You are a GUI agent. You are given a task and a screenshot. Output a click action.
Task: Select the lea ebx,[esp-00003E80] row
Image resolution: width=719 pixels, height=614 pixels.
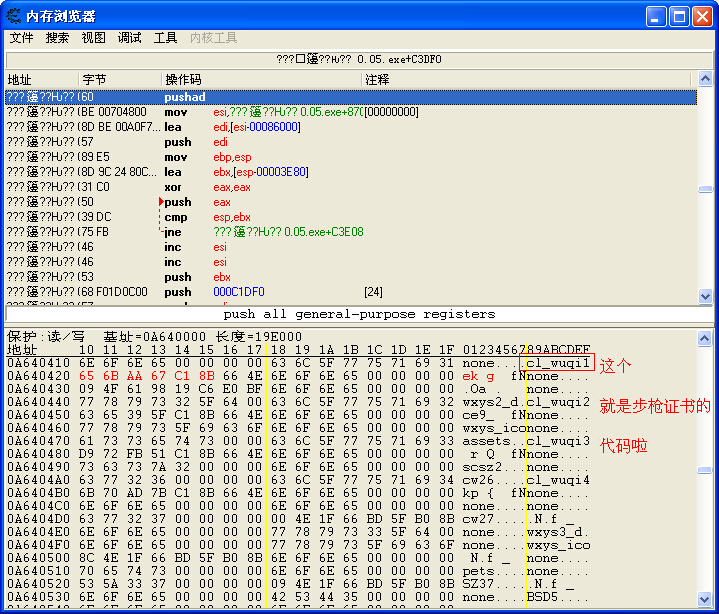coord(351,172)
